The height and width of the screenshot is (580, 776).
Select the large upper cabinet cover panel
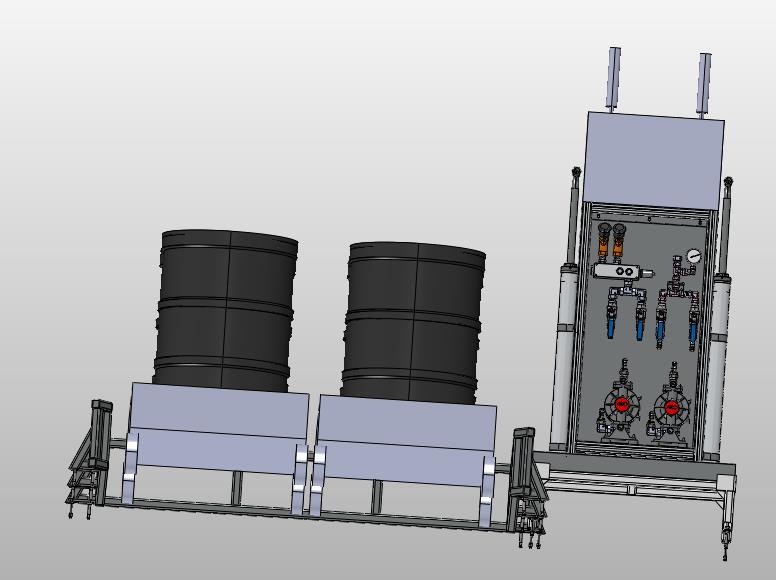pyautogui.click(x=654, y=161)
